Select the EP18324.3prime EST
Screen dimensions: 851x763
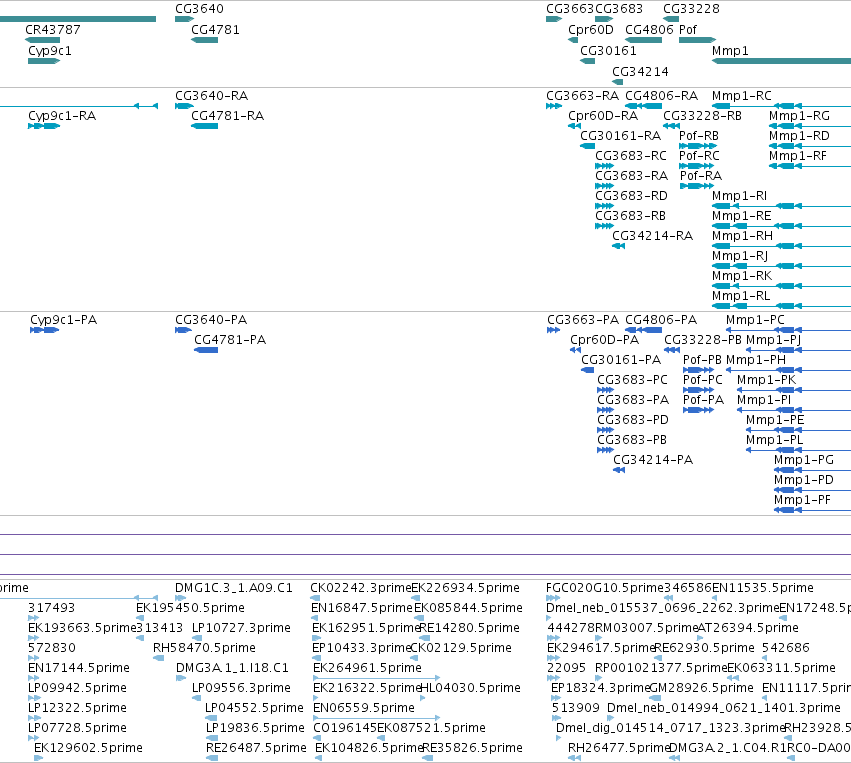click(556, 698)
